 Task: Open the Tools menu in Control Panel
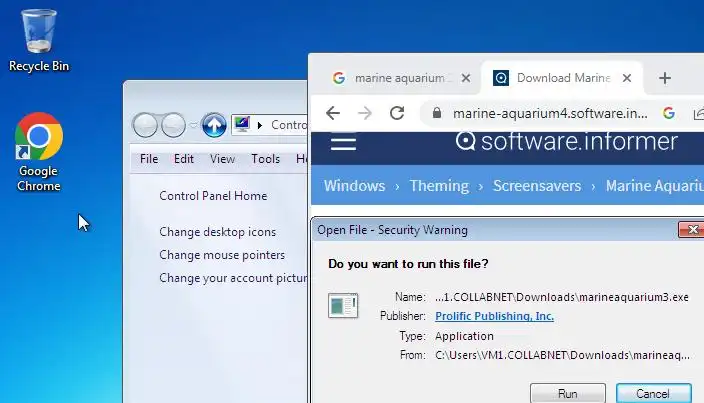pos(265,159)
